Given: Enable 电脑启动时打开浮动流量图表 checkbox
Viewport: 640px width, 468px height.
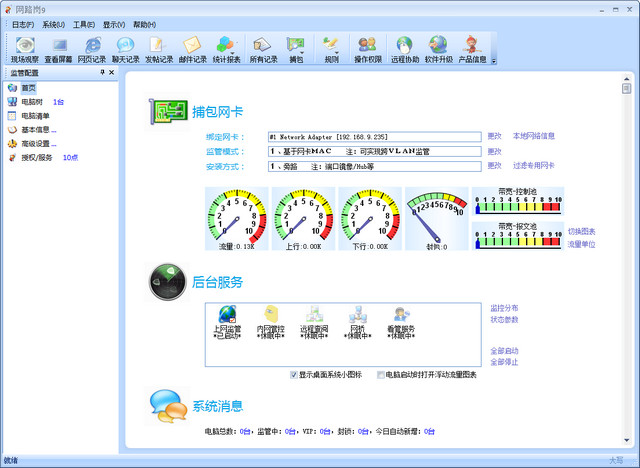Looking at the screenshot, I should (x=380, y=375).
